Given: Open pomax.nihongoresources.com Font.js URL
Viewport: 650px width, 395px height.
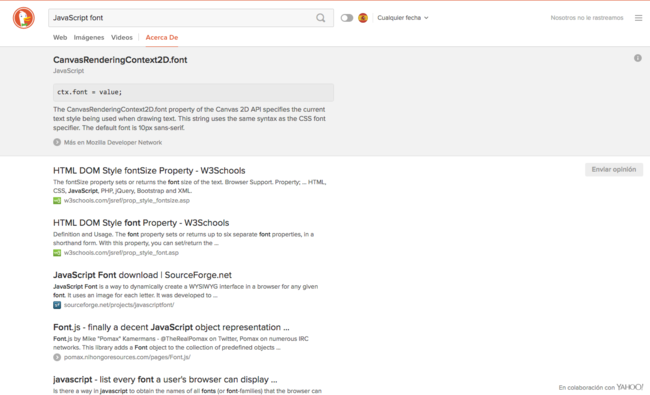Looking at the screenshot, I should [x=127, y=357].
